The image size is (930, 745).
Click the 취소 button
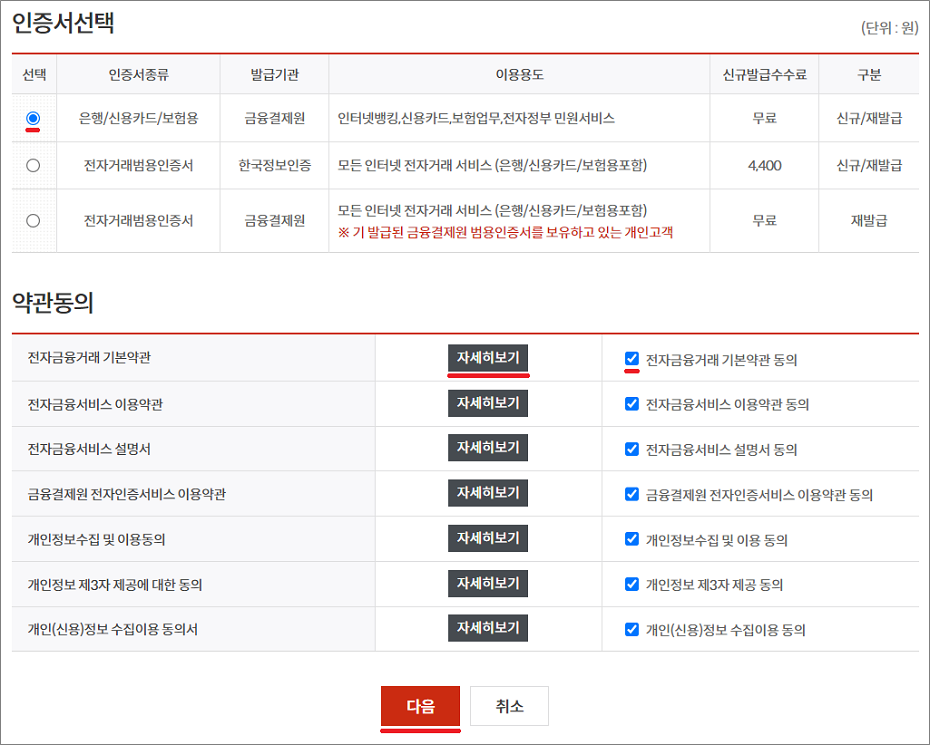509,706
